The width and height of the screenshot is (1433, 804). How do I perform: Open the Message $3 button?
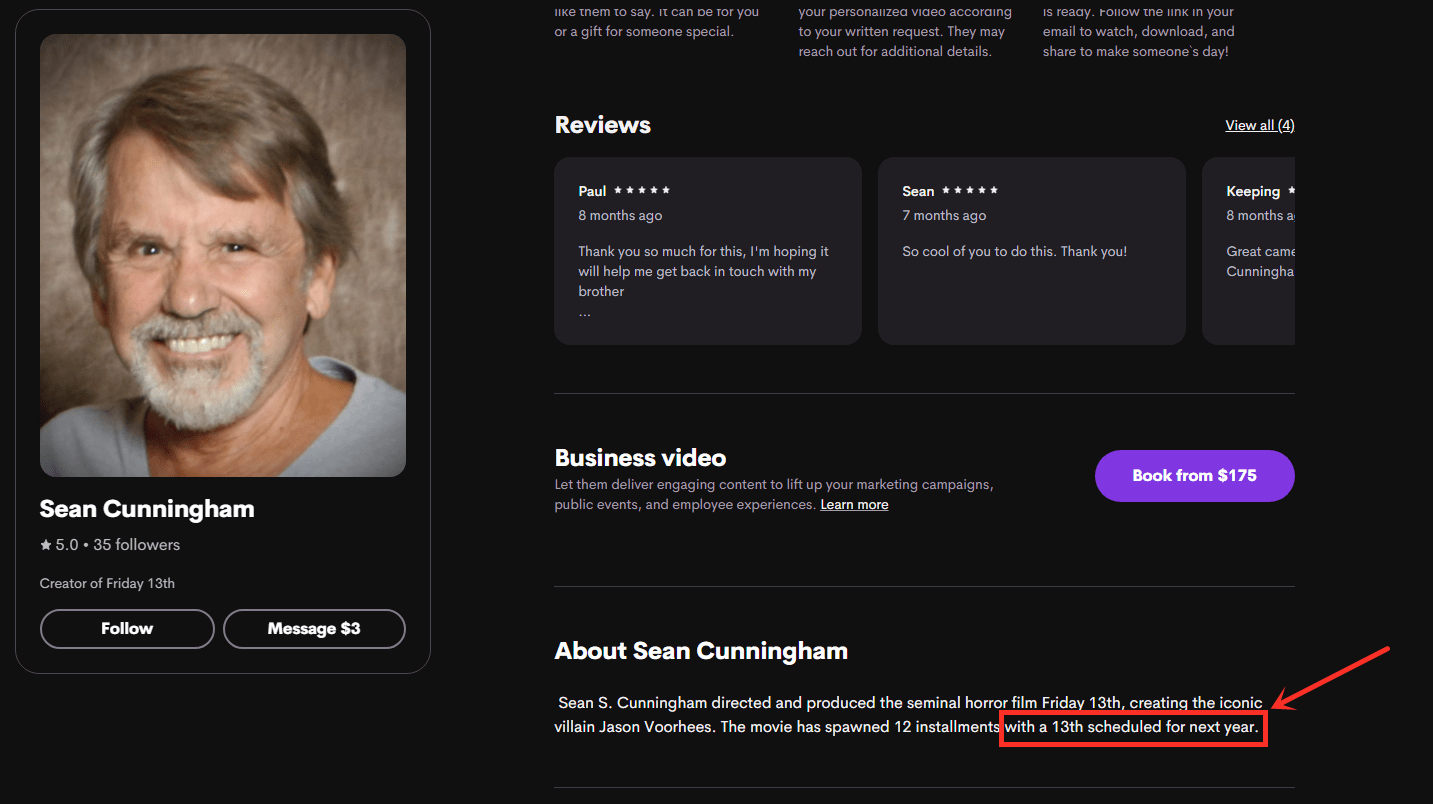tap(314, 629)
